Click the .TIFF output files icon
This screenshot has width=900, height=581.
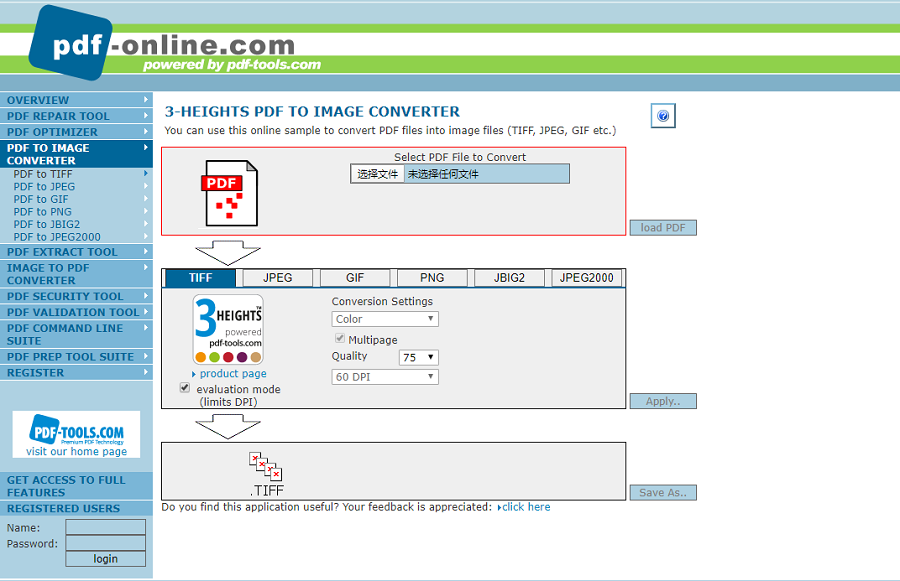point(266,474)
